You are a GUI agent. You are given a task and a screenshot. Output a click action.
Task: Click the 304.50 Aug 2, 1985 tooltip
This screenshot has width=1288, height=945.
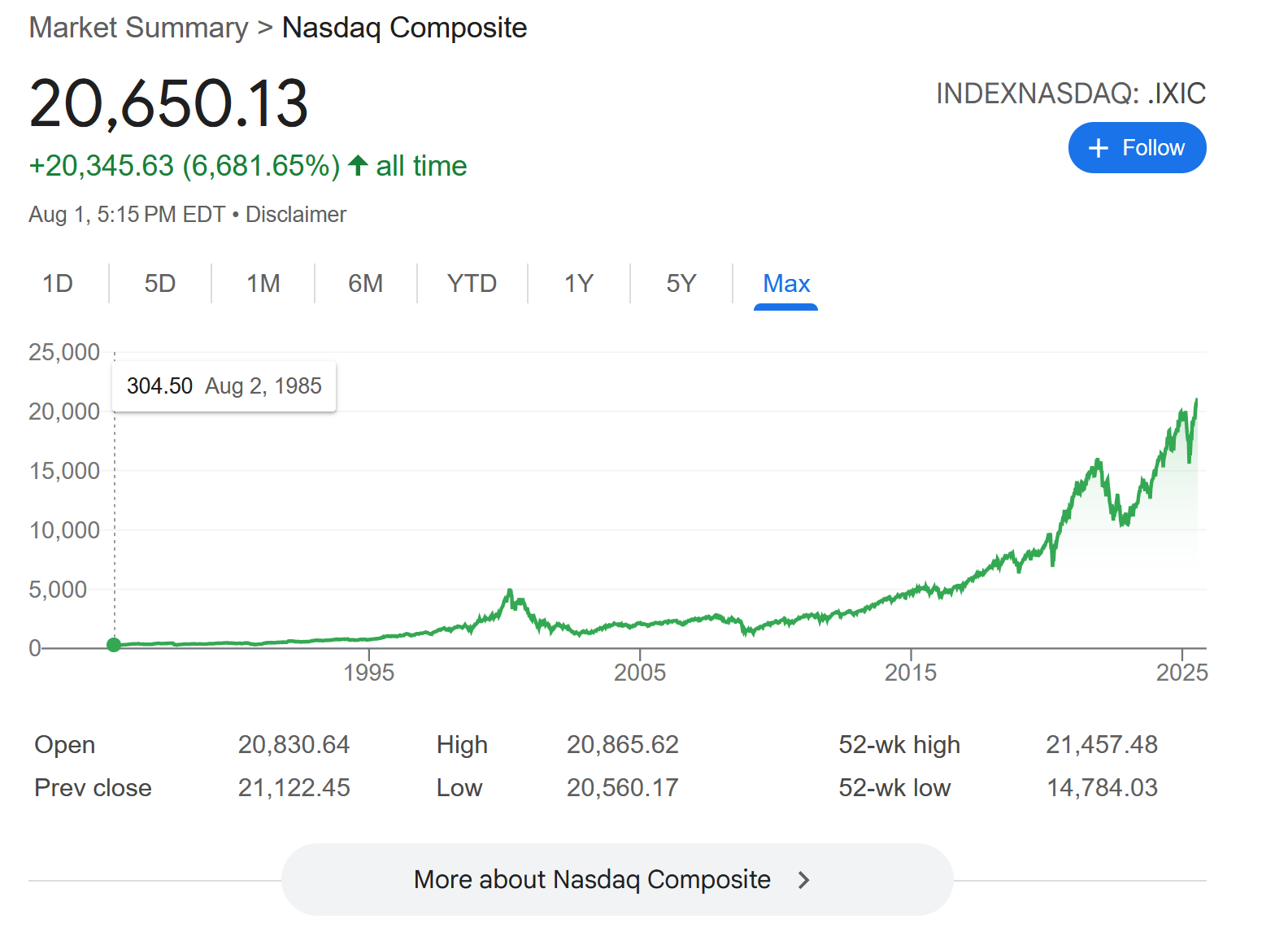[x=224, y=386]
